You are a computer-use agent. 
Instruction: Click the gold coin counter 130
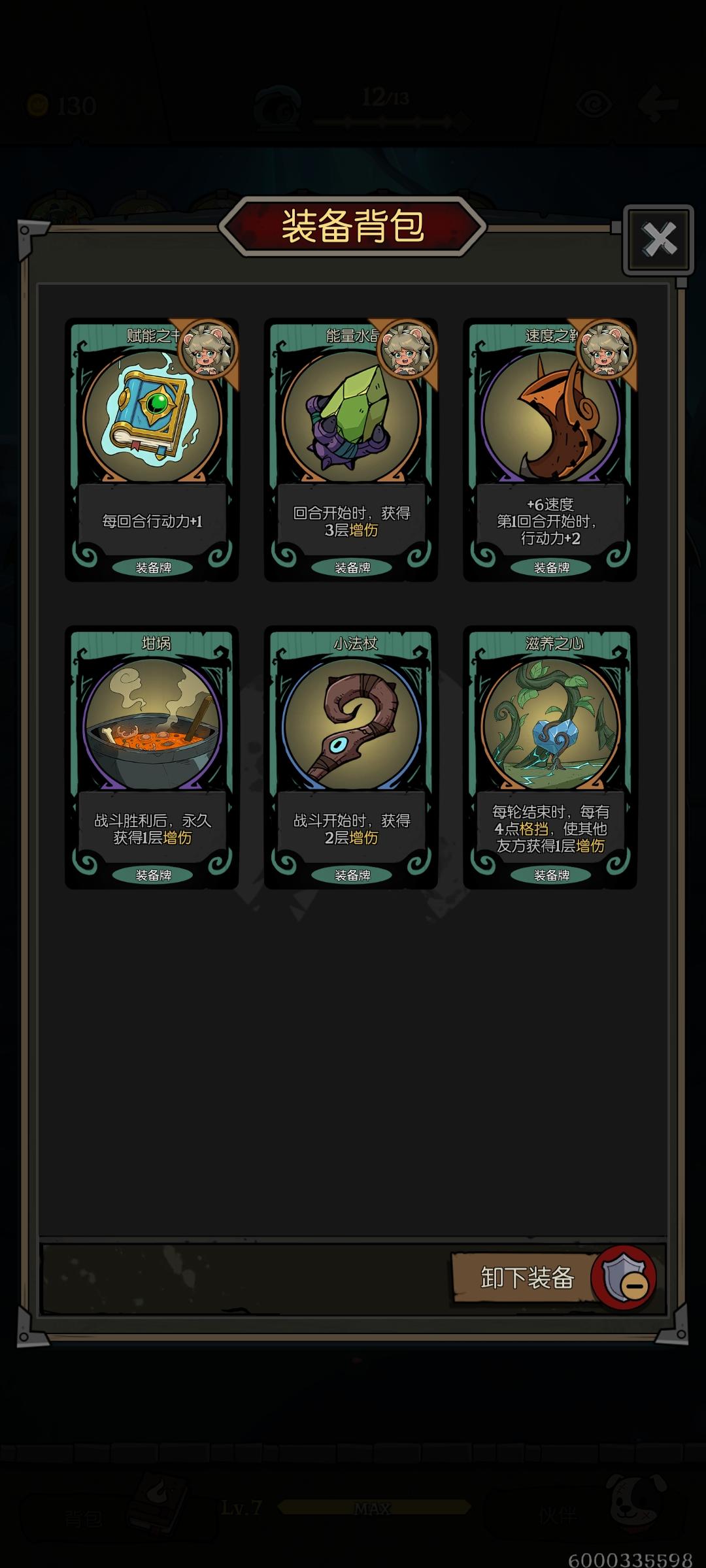(x=62, y=105)
